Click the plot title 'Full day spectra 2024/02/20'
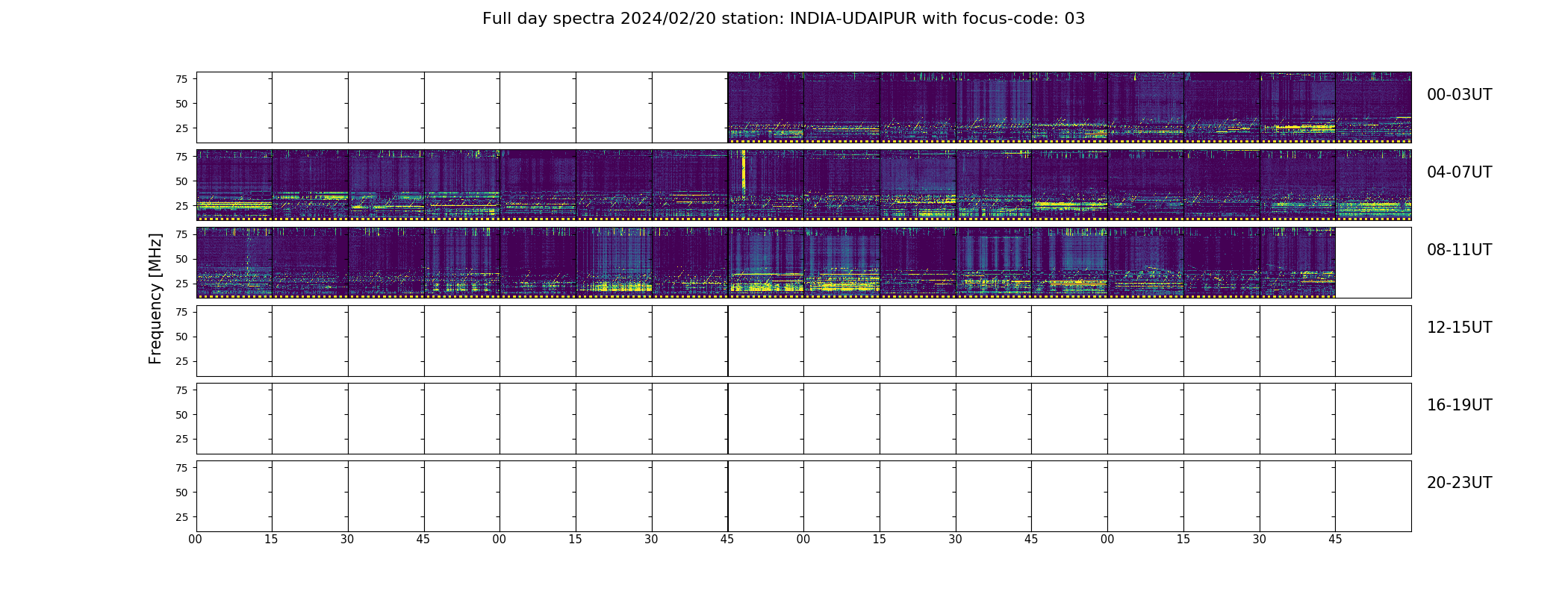Image resolution: width=1568 pixels, height=597 pixels. [x=599, y=19]
